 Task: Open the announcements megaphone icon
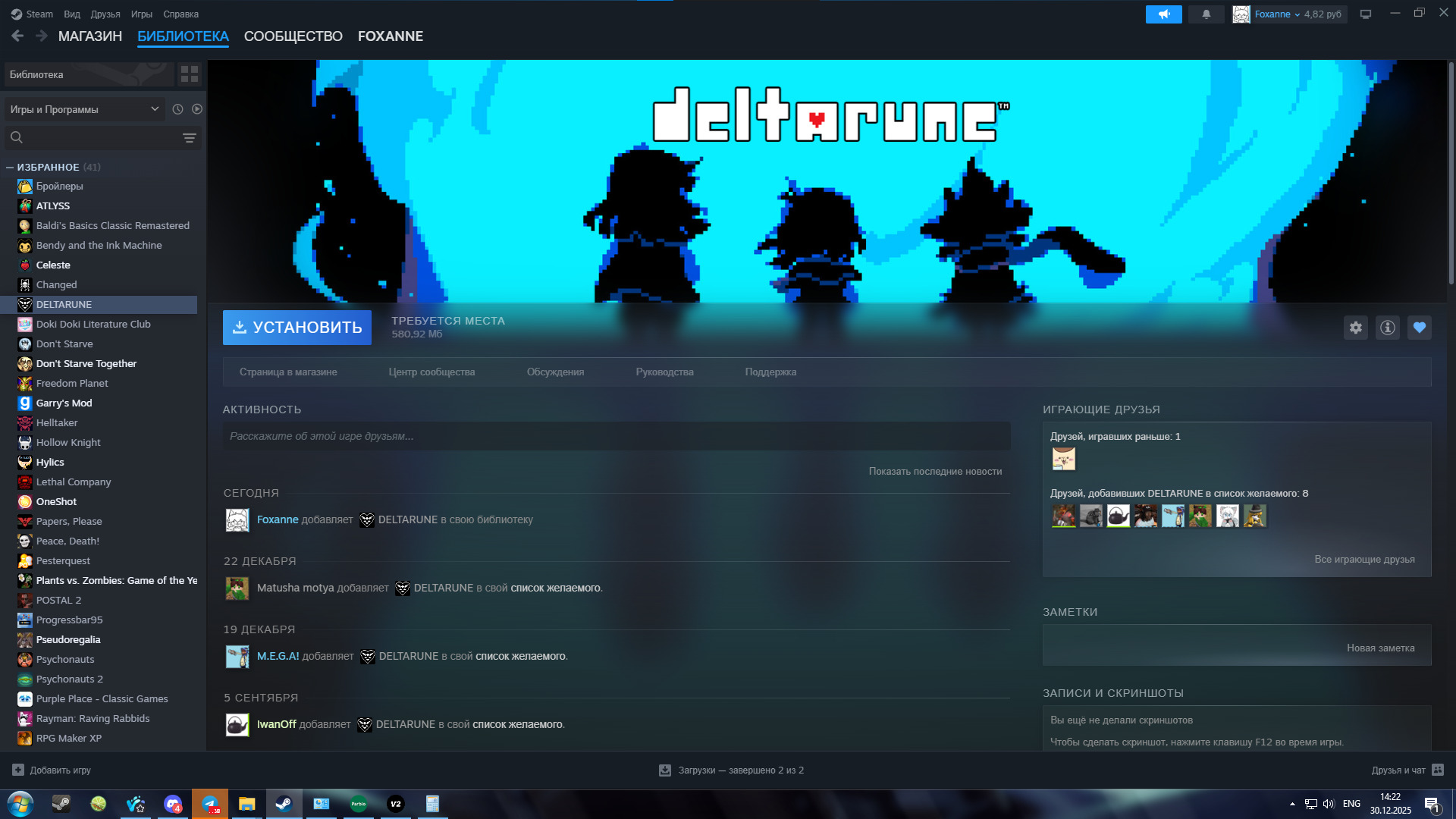(x=1163, y=14)
